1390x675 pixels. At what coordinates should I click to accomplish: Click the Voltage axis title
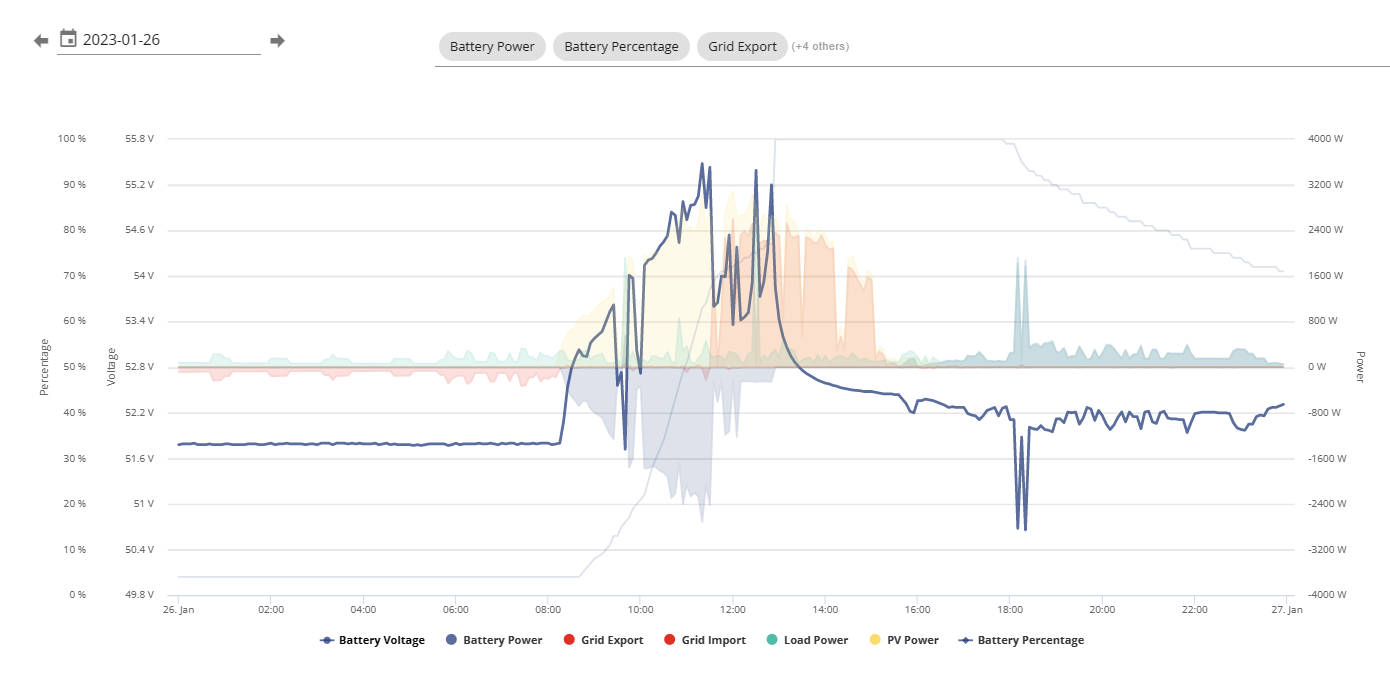[x=112, y=367]
